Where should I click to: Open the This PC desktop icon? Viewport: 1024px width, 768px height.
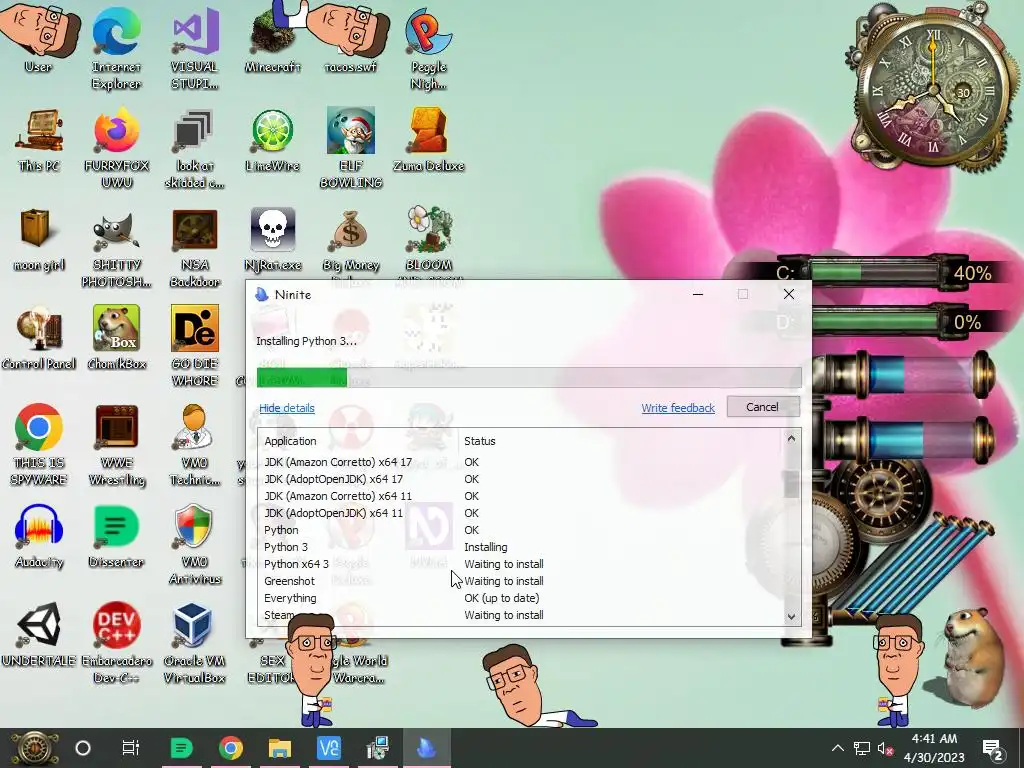[39, 140]
